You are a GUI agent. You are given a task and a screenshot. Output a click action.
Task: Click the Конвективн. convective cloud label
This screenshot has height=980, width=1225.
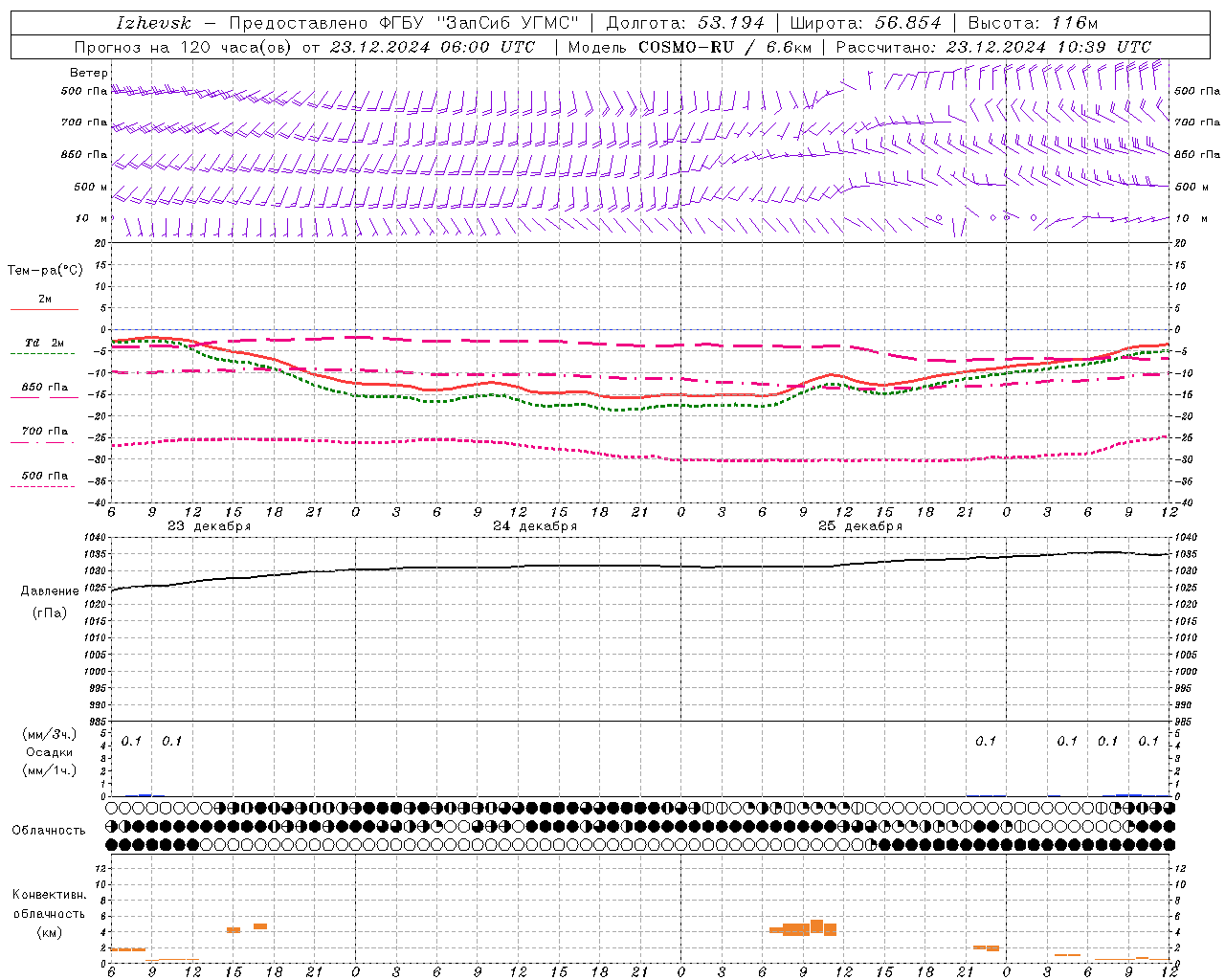(50, 895)
